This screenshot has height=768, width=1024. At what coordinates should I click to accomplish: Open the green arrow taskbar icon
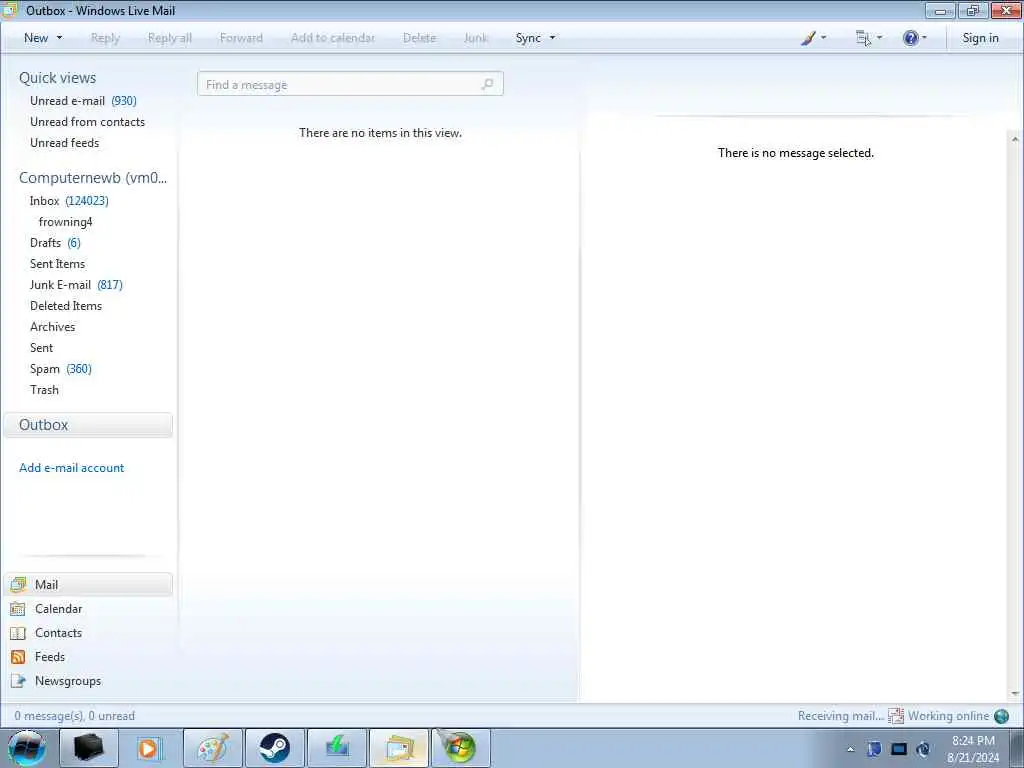(336, 748)
